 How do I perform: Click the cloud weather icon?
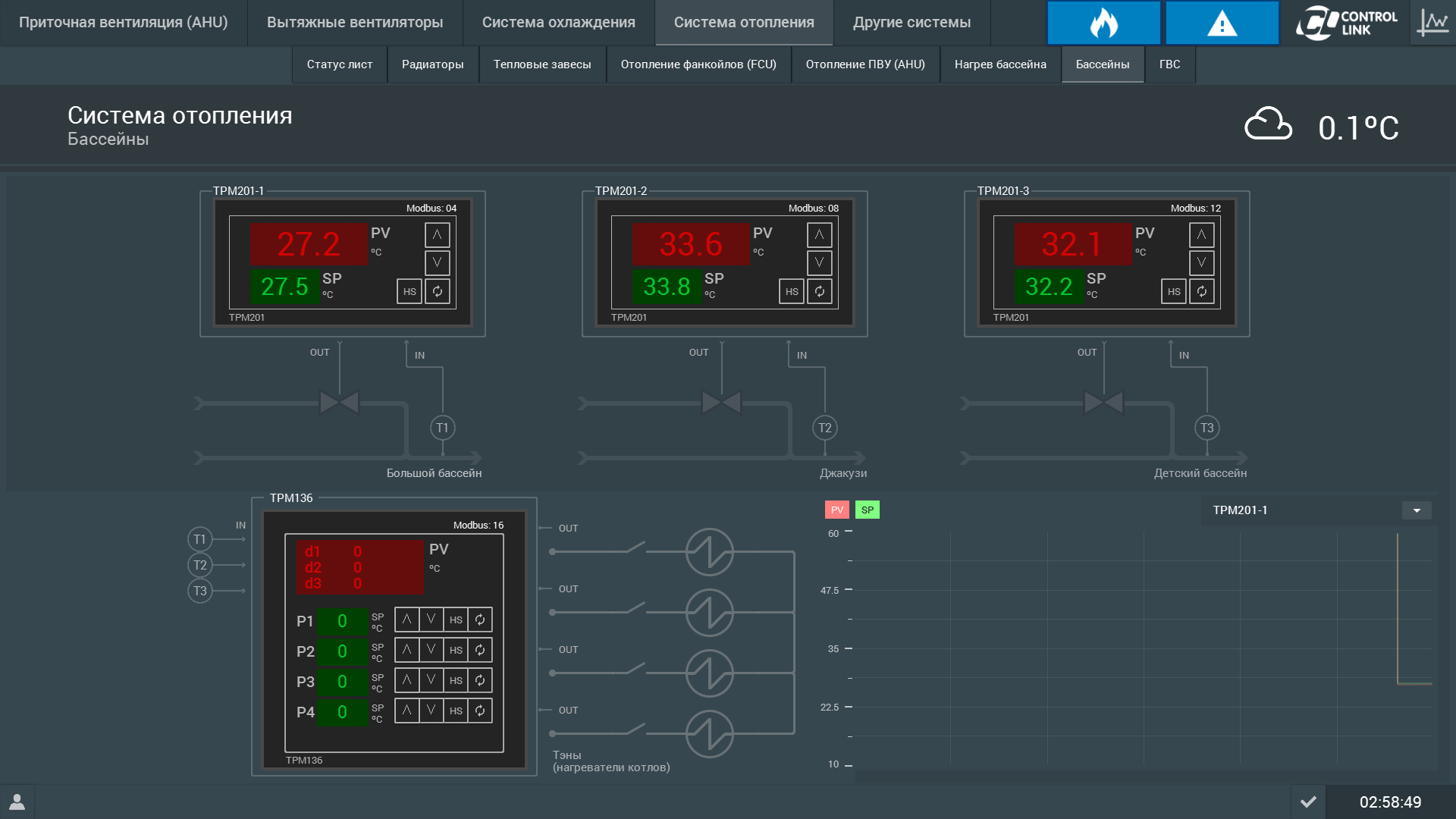coord(1268,124)
